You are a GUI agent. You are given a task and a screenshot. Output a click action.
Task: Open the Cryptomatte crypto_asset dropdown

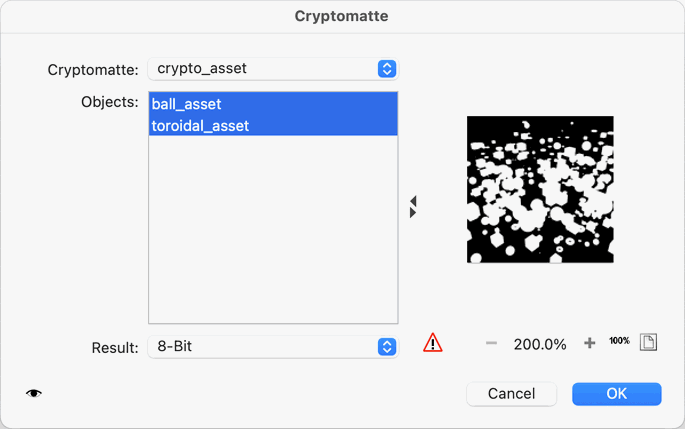click(x=272, y=69)
